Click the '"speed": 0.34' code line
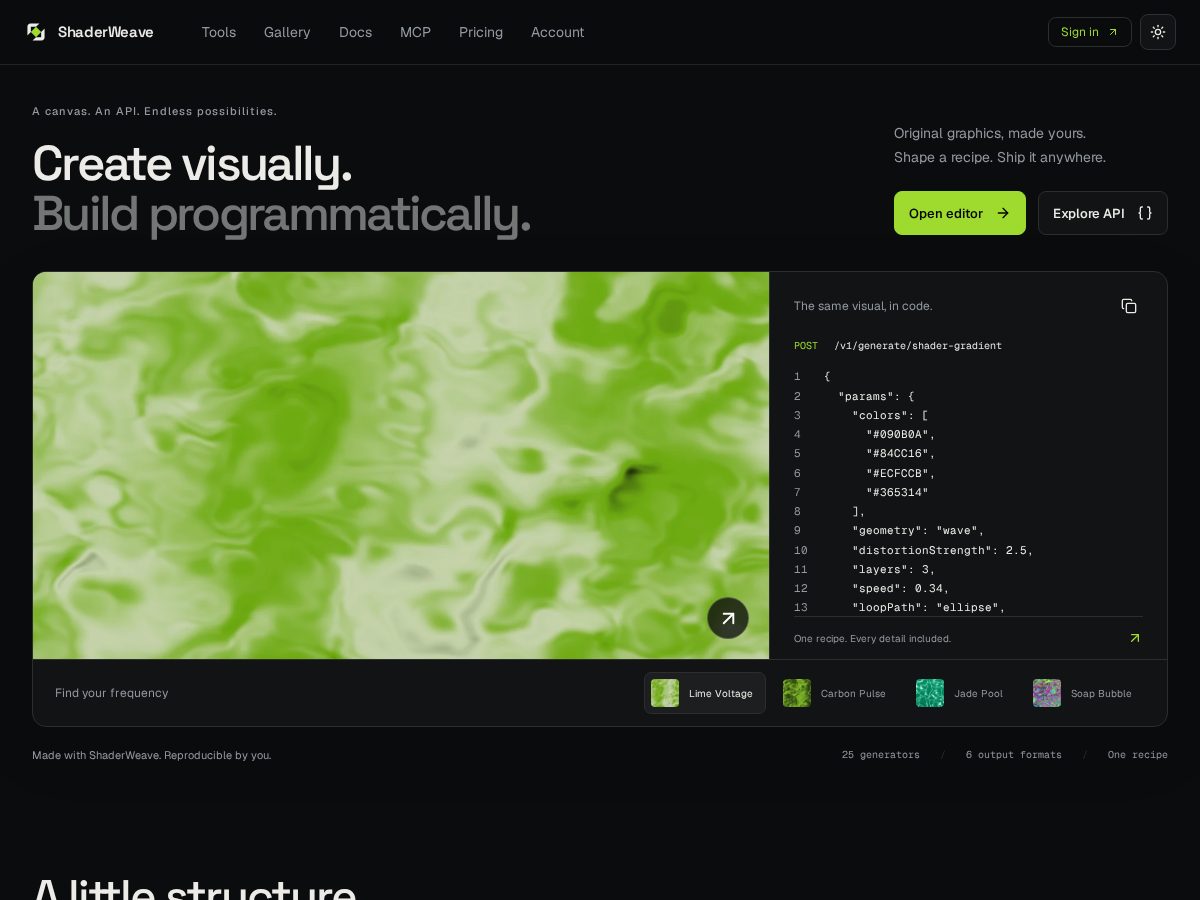This screenshot has height=900, width=1200. pos(901,588)
